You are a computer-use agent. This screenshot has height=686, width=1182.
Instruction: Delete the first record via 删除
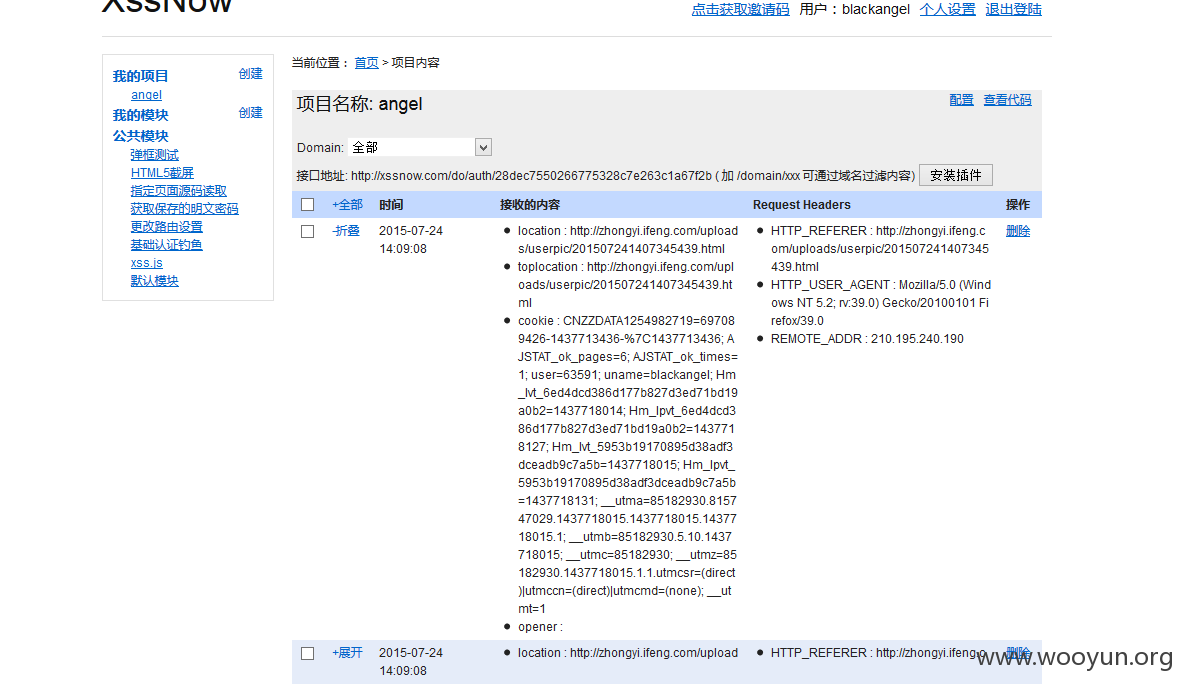(x=1018, y=231)
